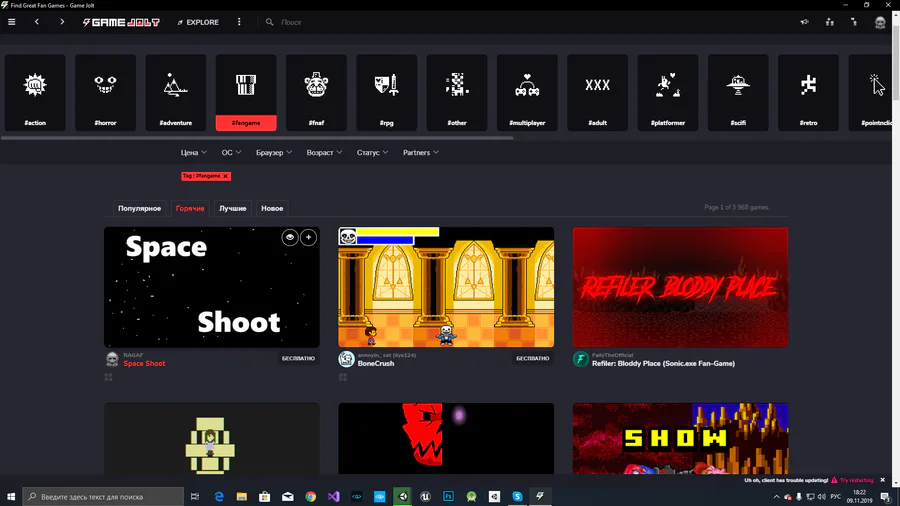This screenshot has height=506, width=900.
Task: Select the #adventure tag tile
Action: [176, 92]
